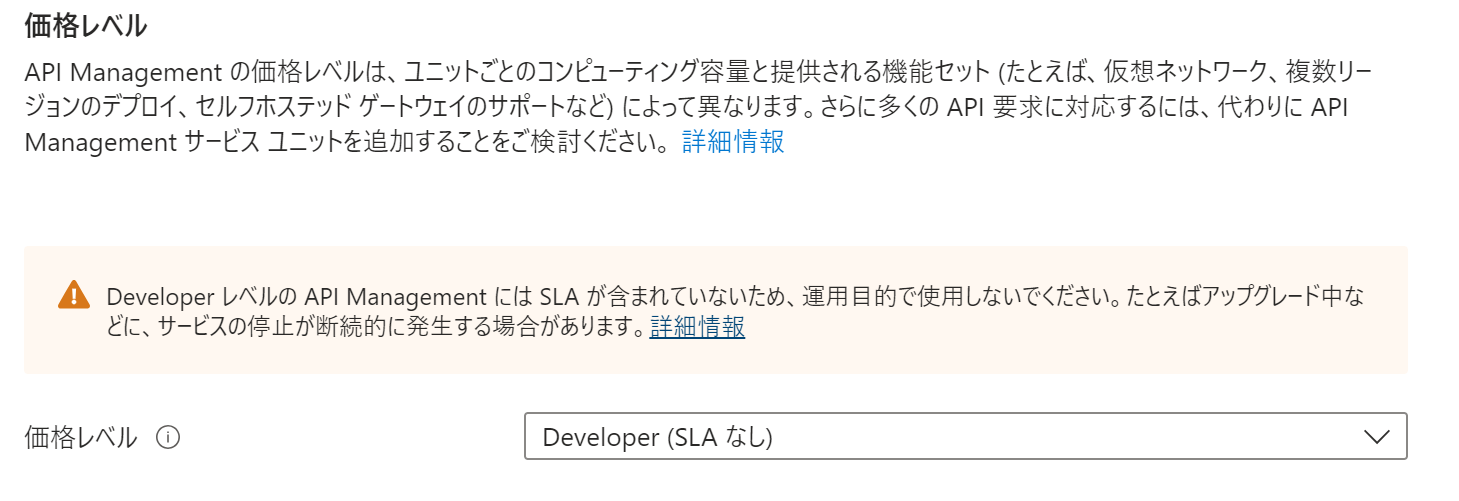This screenshot has height=501, width=1459.
Task: Click the selected text Developer (SLA なし)
Action: 657,437
